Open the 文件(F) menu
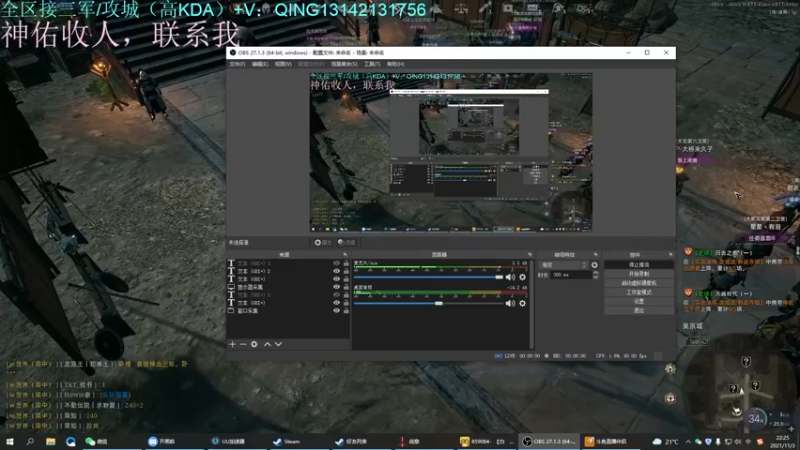 tap(237, 64)
